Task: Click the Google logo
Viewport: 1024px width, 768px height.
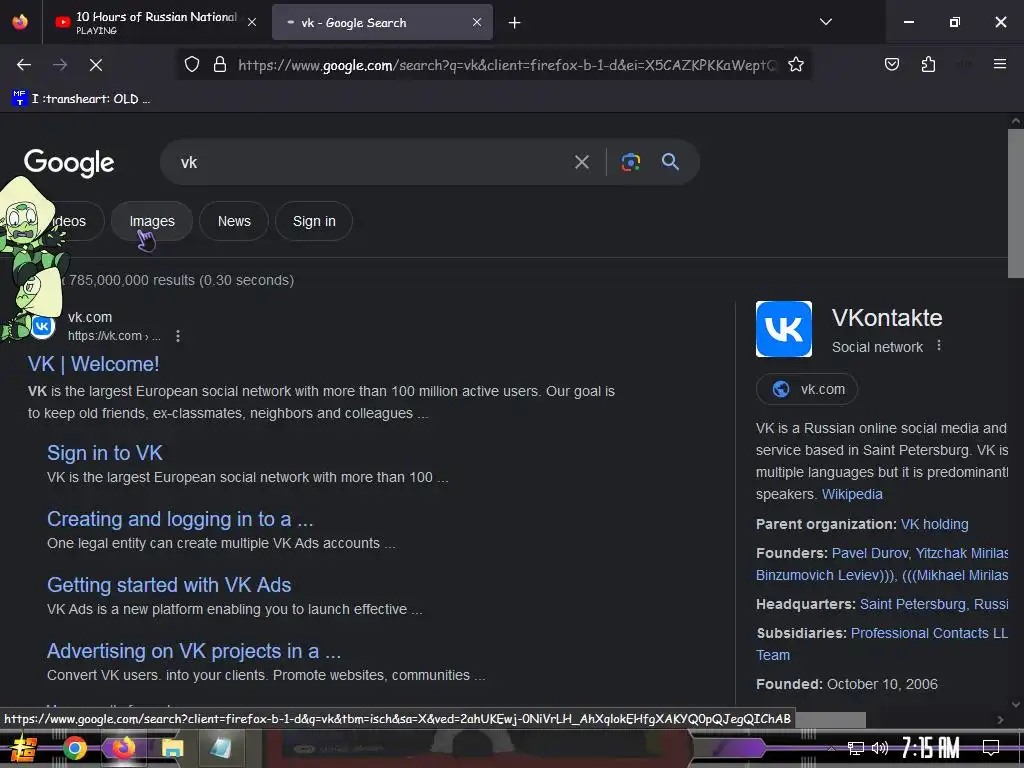Action: 69,163
